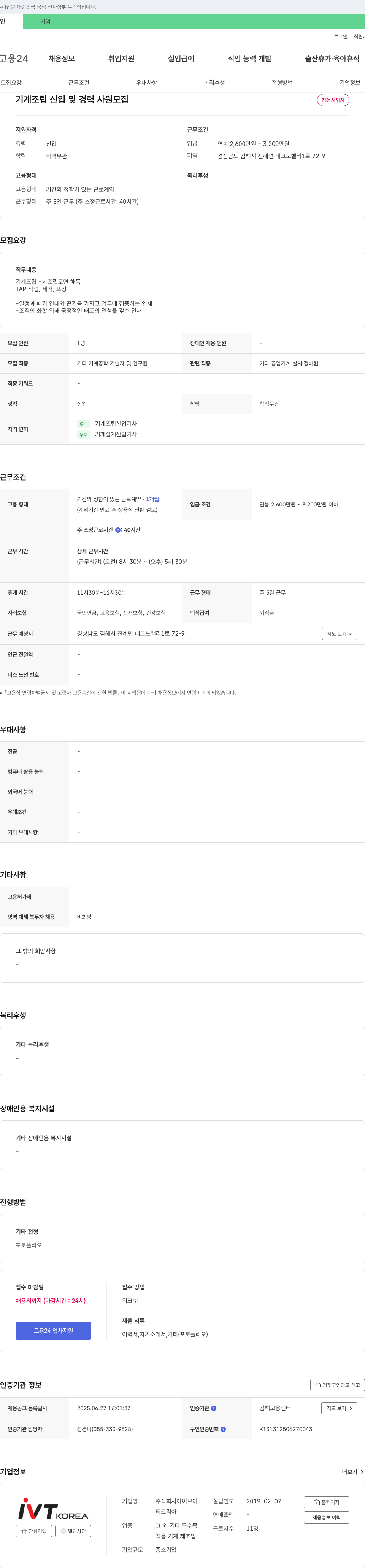The height and width of the screenshot is (1568, 365).
Task: View 채용정보 이력 of the company
Action: 326,1517
